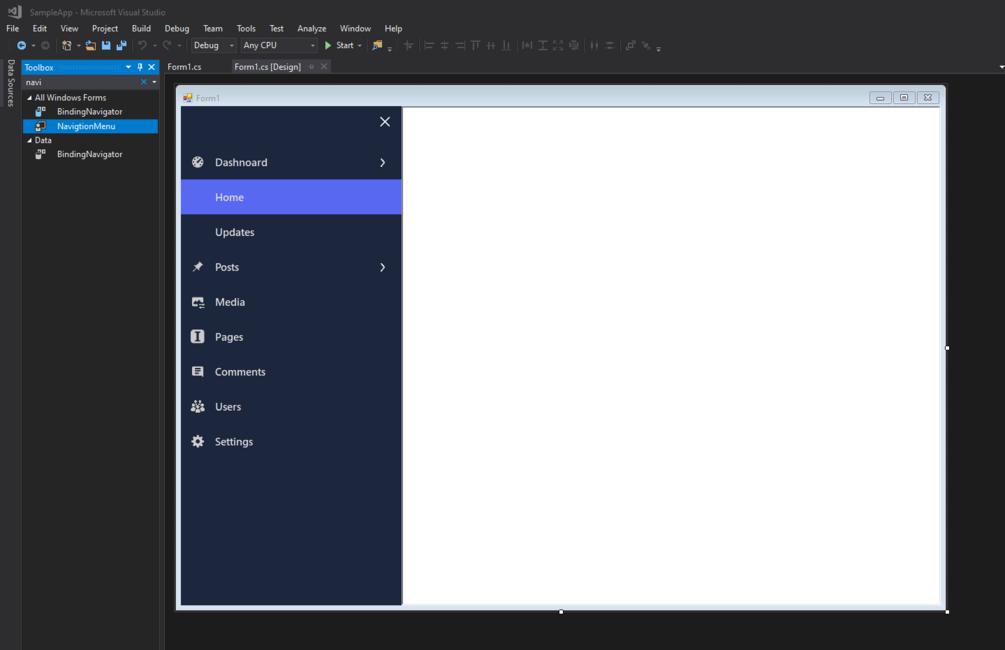Open the Build menu
Image resolution: width=1005 pixels, height=650 pixels.
point(141,28)
